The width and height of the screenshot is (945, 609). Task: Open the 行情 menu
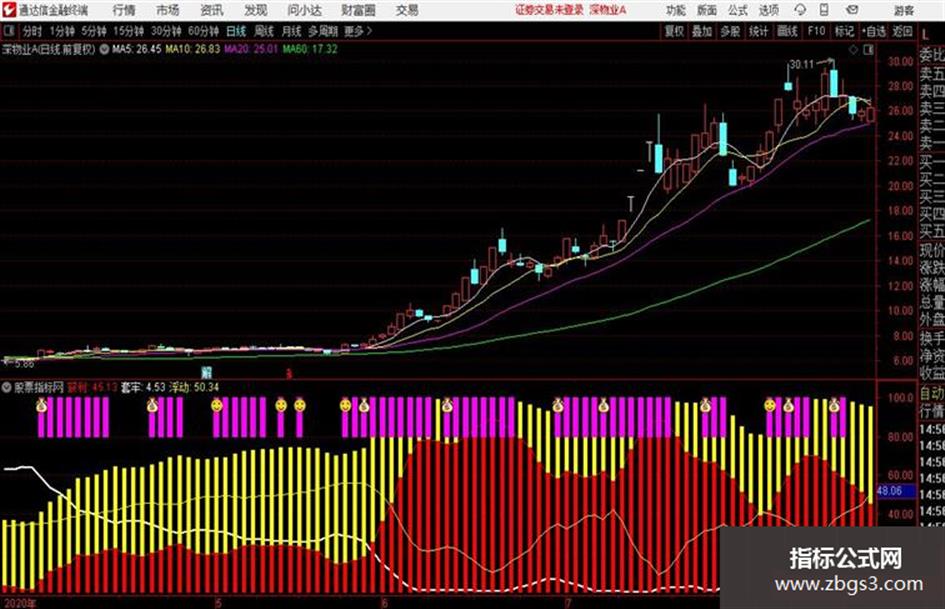[124, 10]
